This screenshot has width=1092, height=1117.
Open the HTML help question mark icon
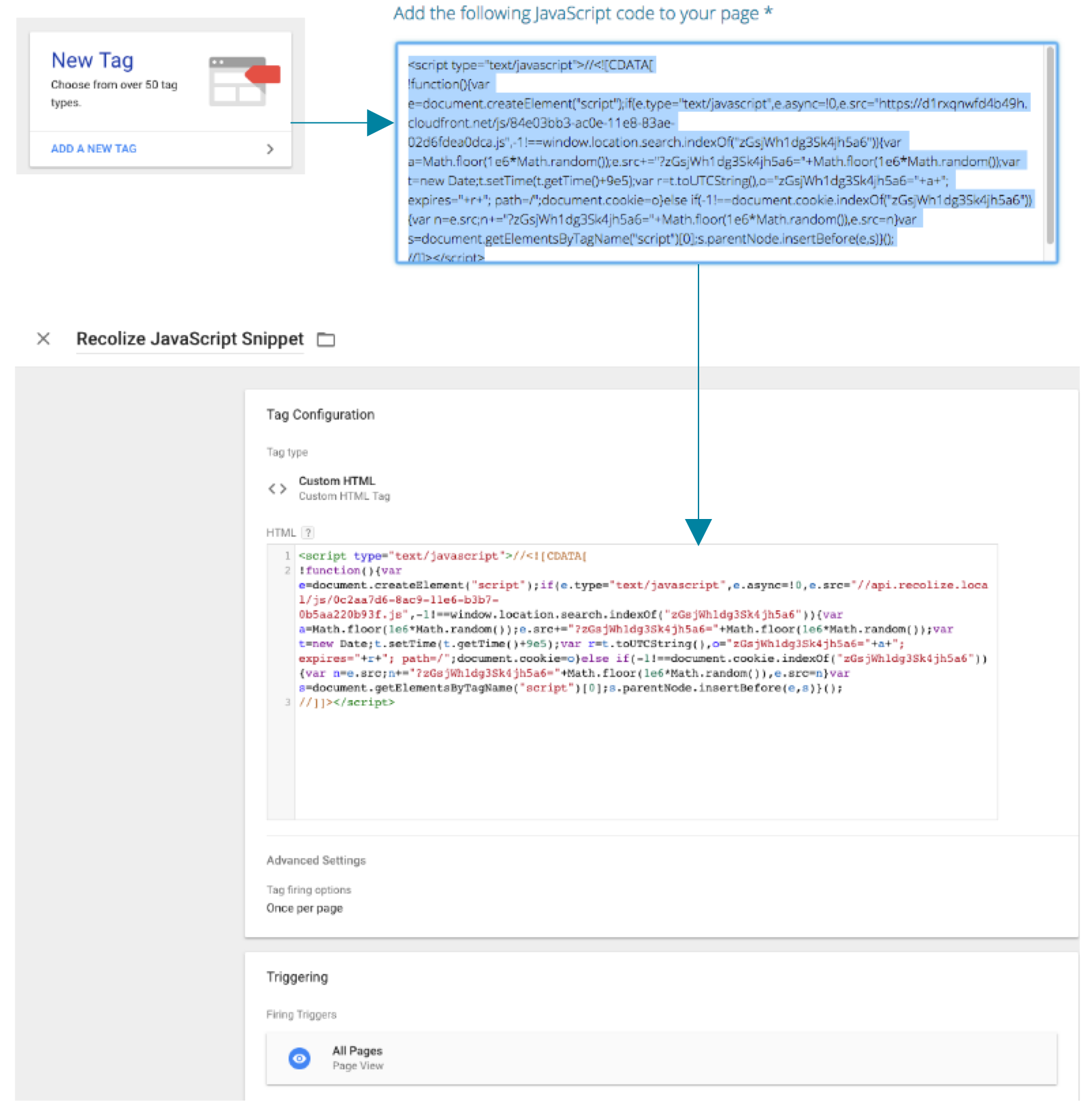tap(308, 533)
